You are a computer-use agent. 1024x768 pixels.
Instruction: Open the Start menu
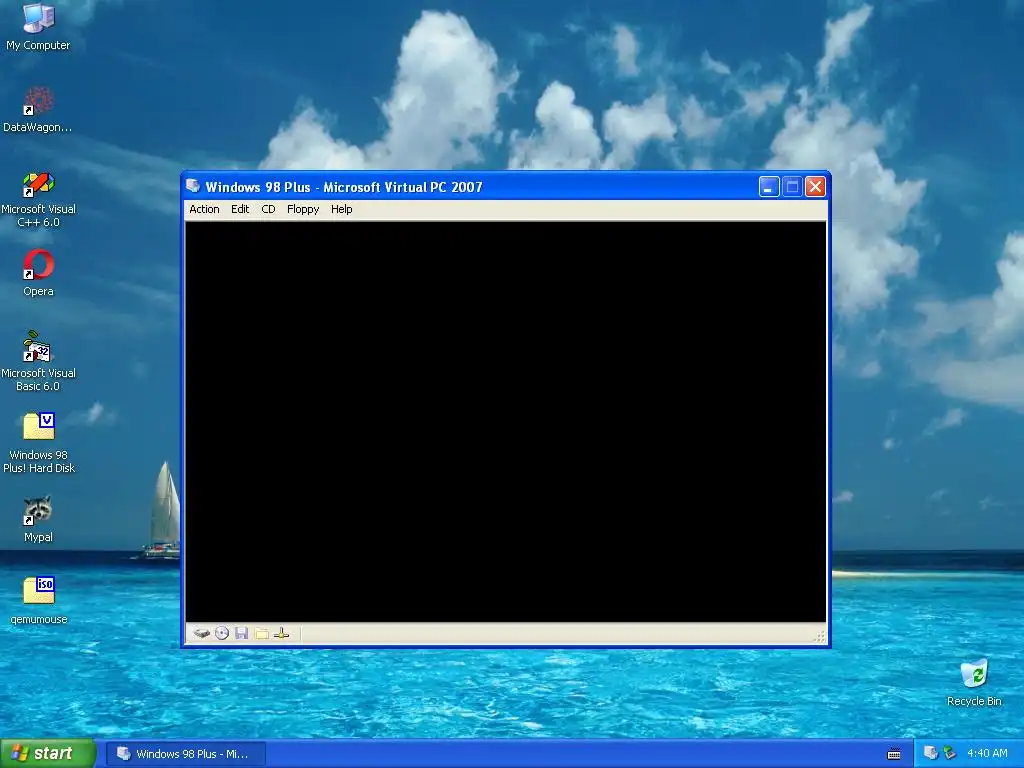(x=47, y=753)
